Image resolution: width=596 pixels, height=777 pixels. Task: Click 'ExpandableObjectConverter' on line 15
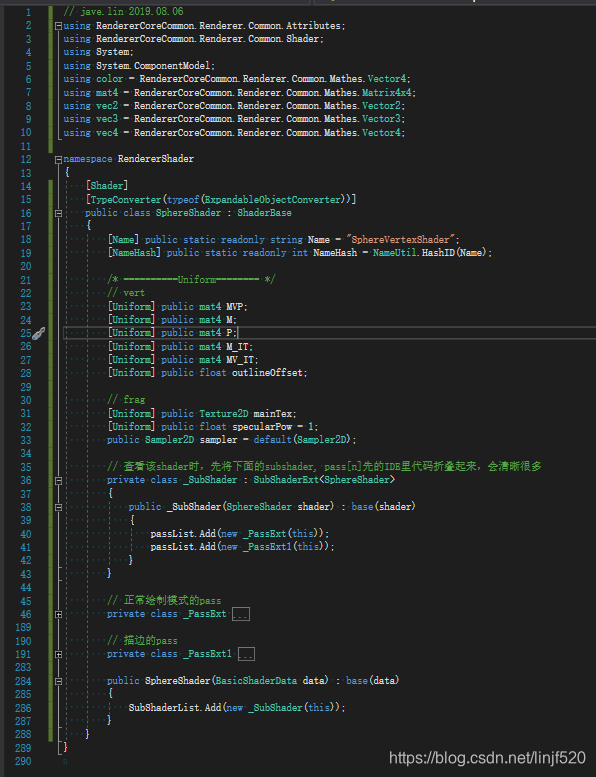point(273,199)
